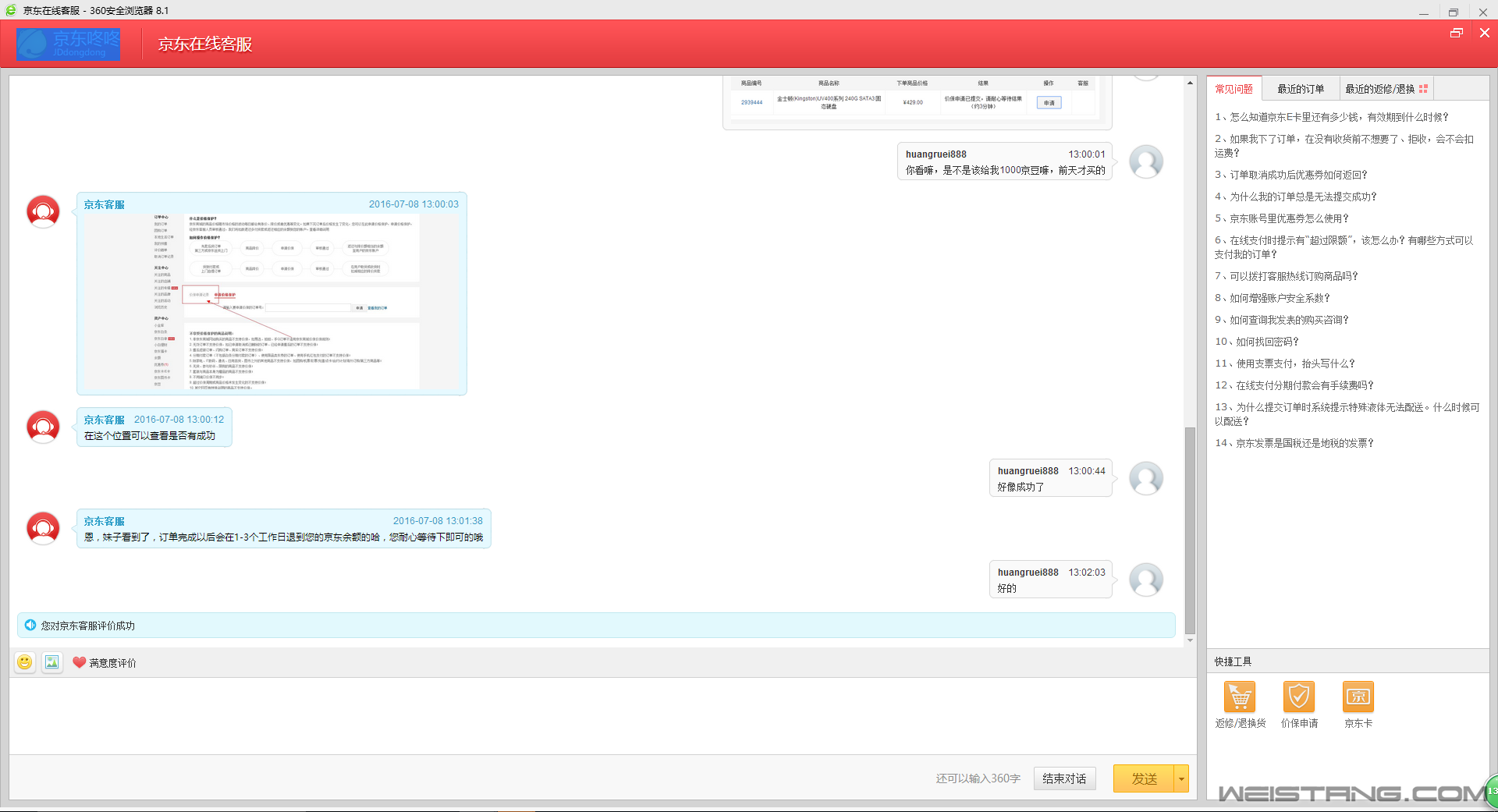Click the 在这个位置可以查看是否有成功 message
The height and width of the screenshot is (812, 1498).
pyautogui.click(x=150, y=436)
